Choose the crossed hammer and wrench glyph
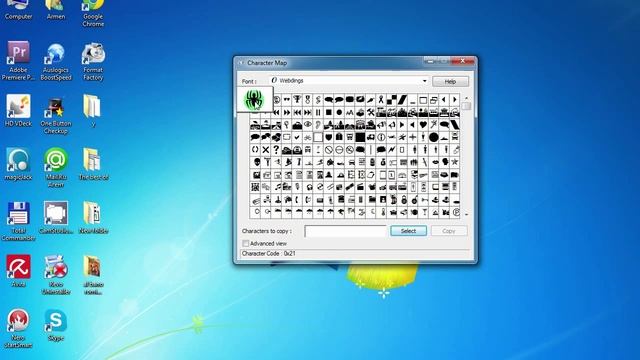Screen dimensions: 640x360 click(x=371, y=112)
